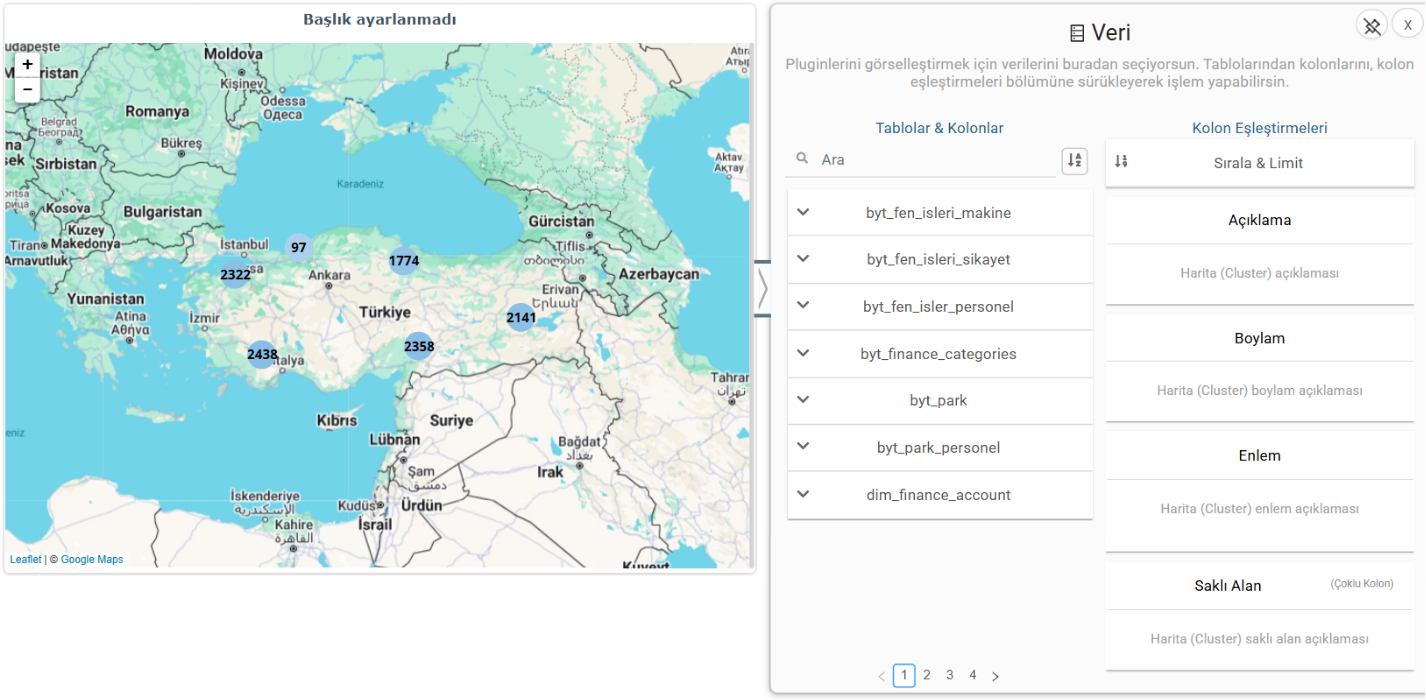Expand the byt_fen_isleri_makine table
Screen dimensions: 1426x700
803,212
